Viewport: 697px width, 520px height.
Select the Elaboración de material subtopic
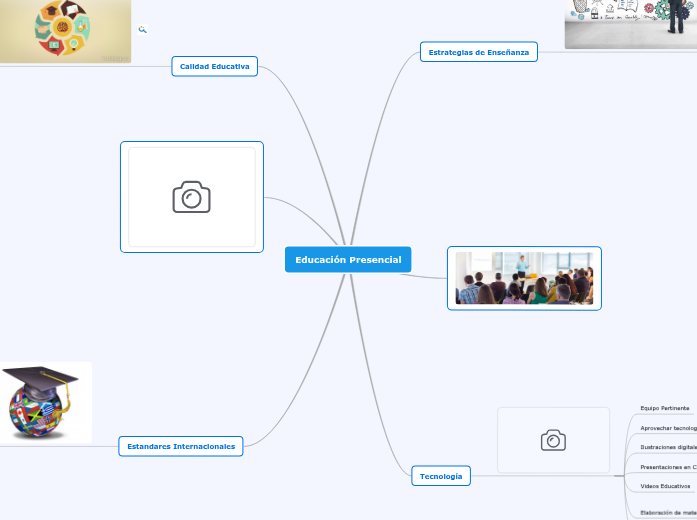point(668,512)
